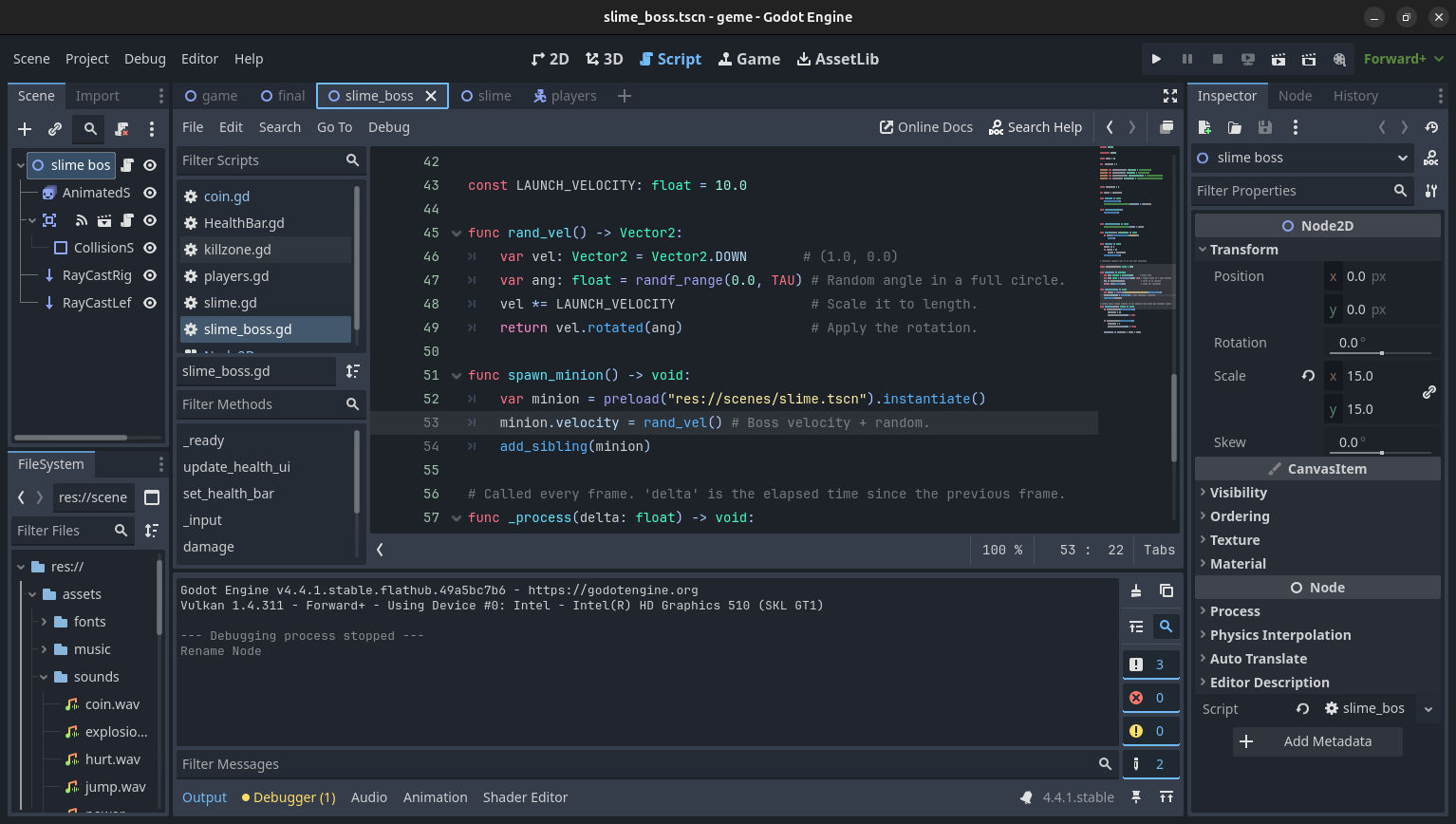Toggle alphabetical sorting of methods list
The image size is (1456, 824).
coord(352,371)
